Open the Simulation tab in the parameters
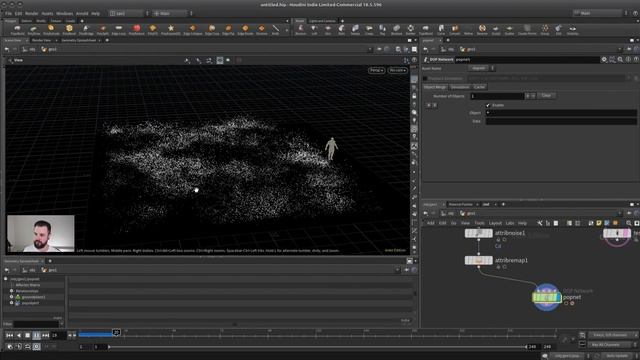640x360 pixels. (x=460, y=87)
